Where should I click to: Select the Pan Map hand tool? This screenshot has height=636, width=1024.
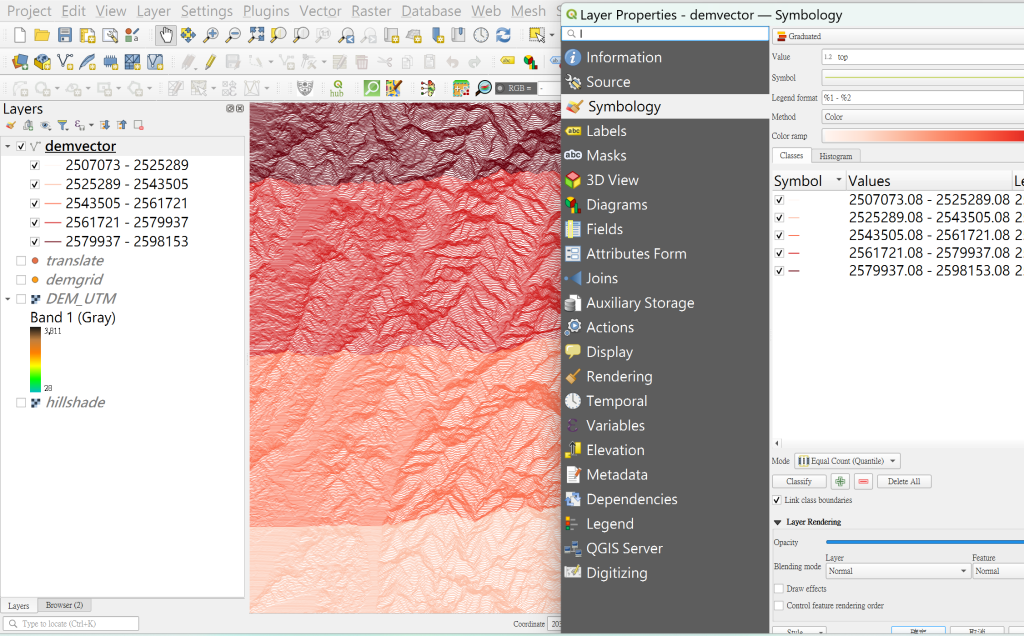click(x=166, y=35)
